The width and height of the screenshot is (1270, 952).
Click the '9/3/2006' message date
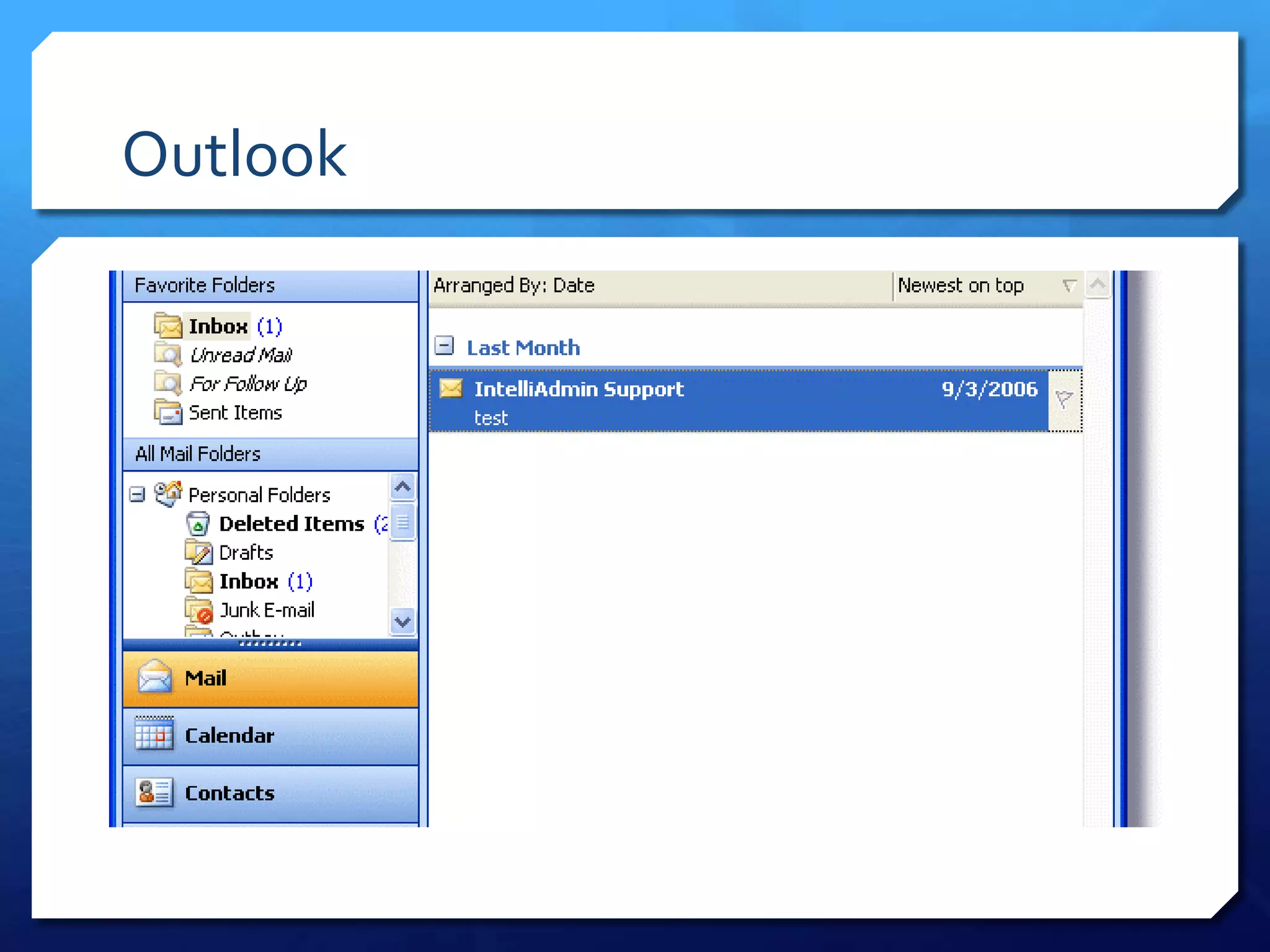coord(990,389)
